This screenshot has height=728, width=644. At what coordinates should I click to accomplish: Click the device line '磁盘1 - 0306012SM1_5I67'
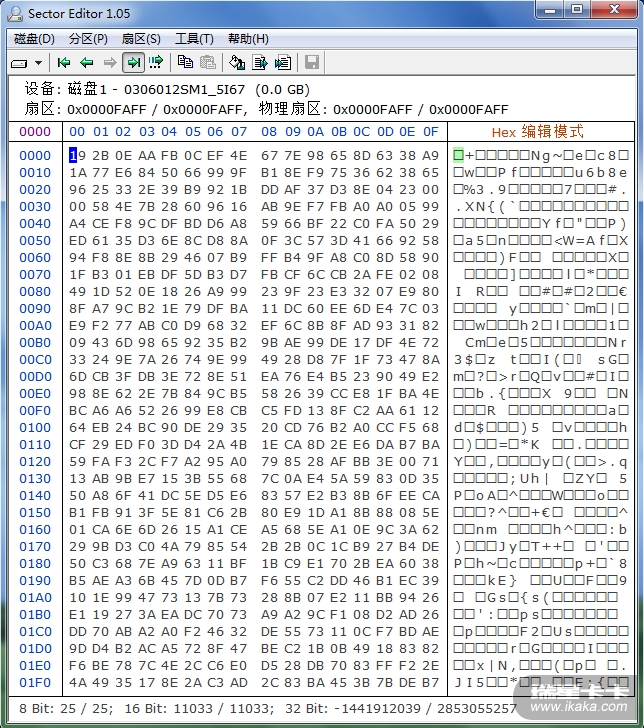156,89
